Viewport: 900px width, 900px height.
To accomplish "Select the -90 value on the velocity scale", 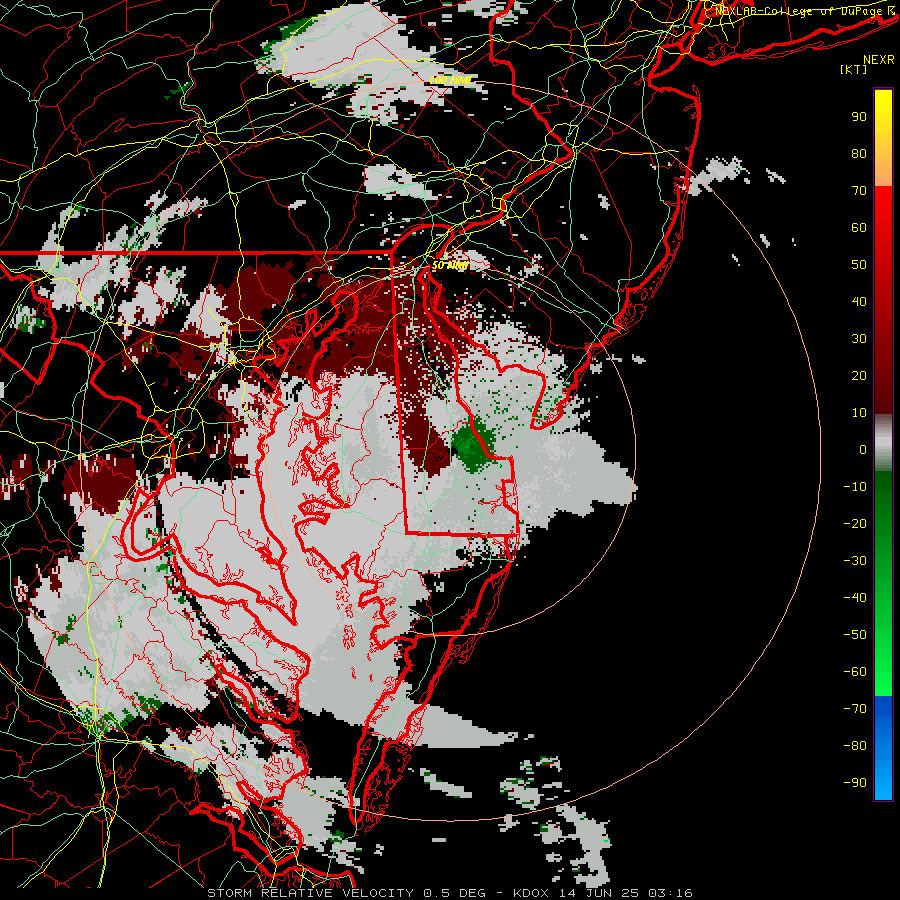I will pyautogui.click(x=855, y=783).
